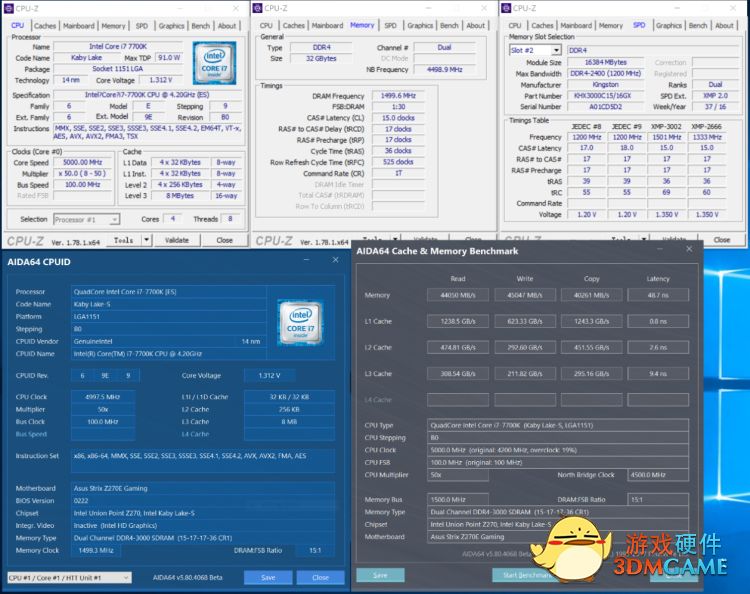Image resolution: width=750 pixels, height=594 pixels.
Task: Click the Max TDP value 91.0 W
Action: (x=169, y=57)
